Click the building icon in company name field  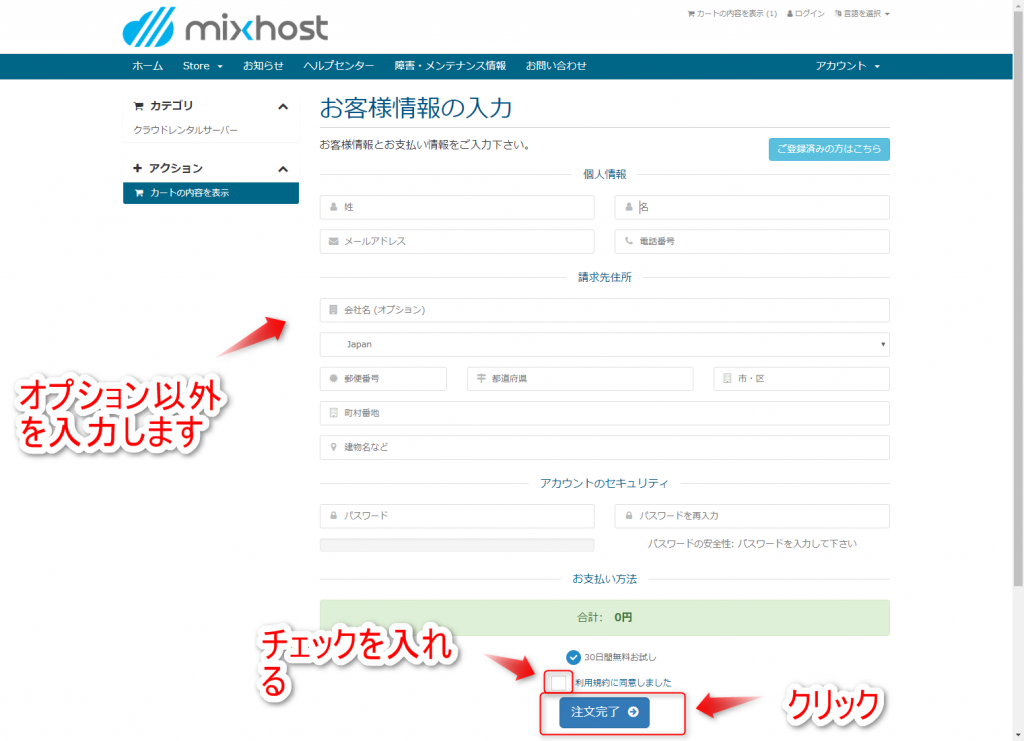point(333,310)
